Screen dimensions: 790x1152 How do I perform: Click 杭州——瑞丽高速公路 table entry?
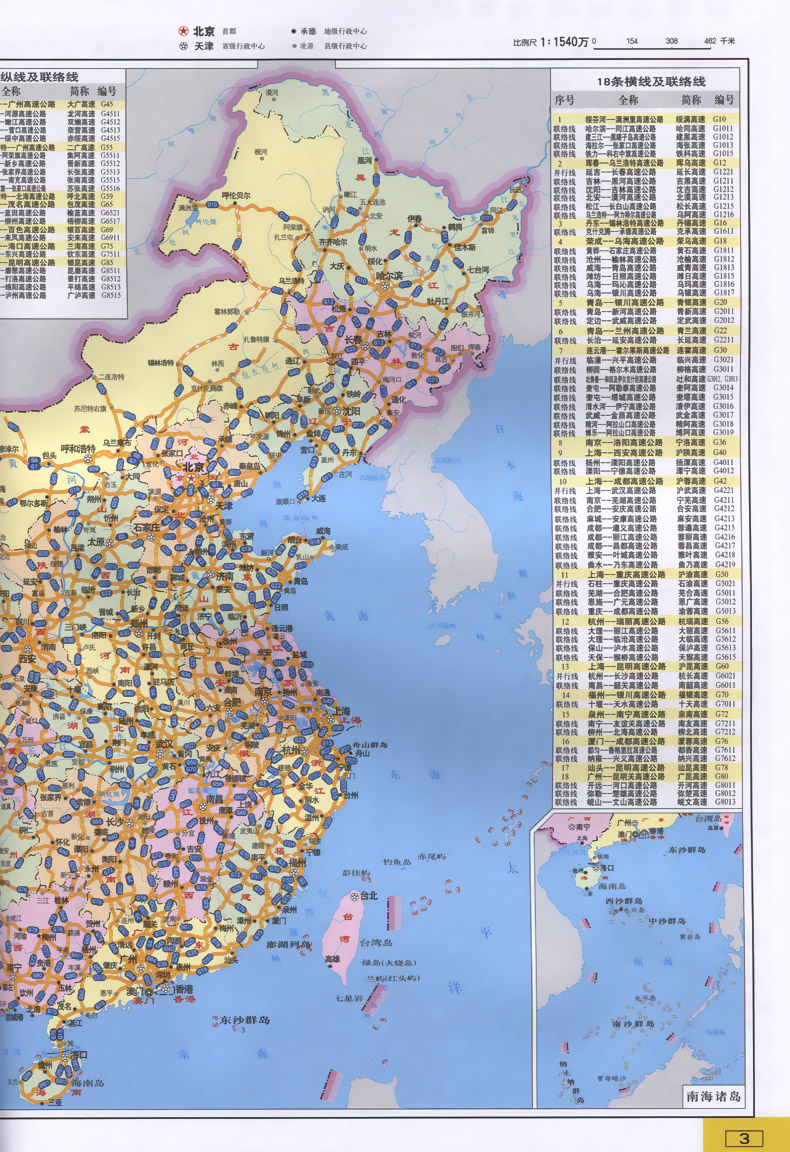626,621
